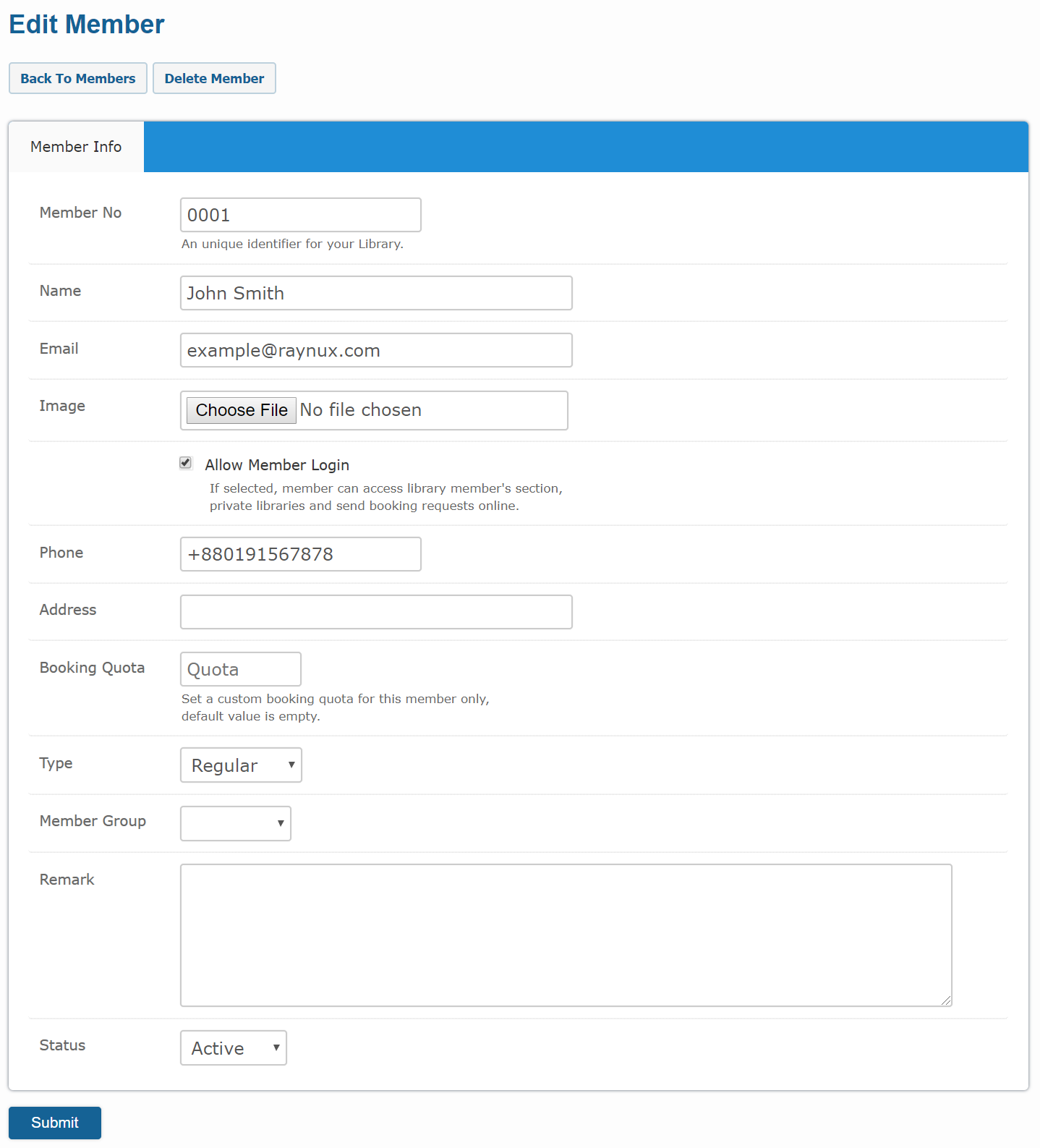Click the Back To Members button
1040x1148 pixels.
point(78,78)
